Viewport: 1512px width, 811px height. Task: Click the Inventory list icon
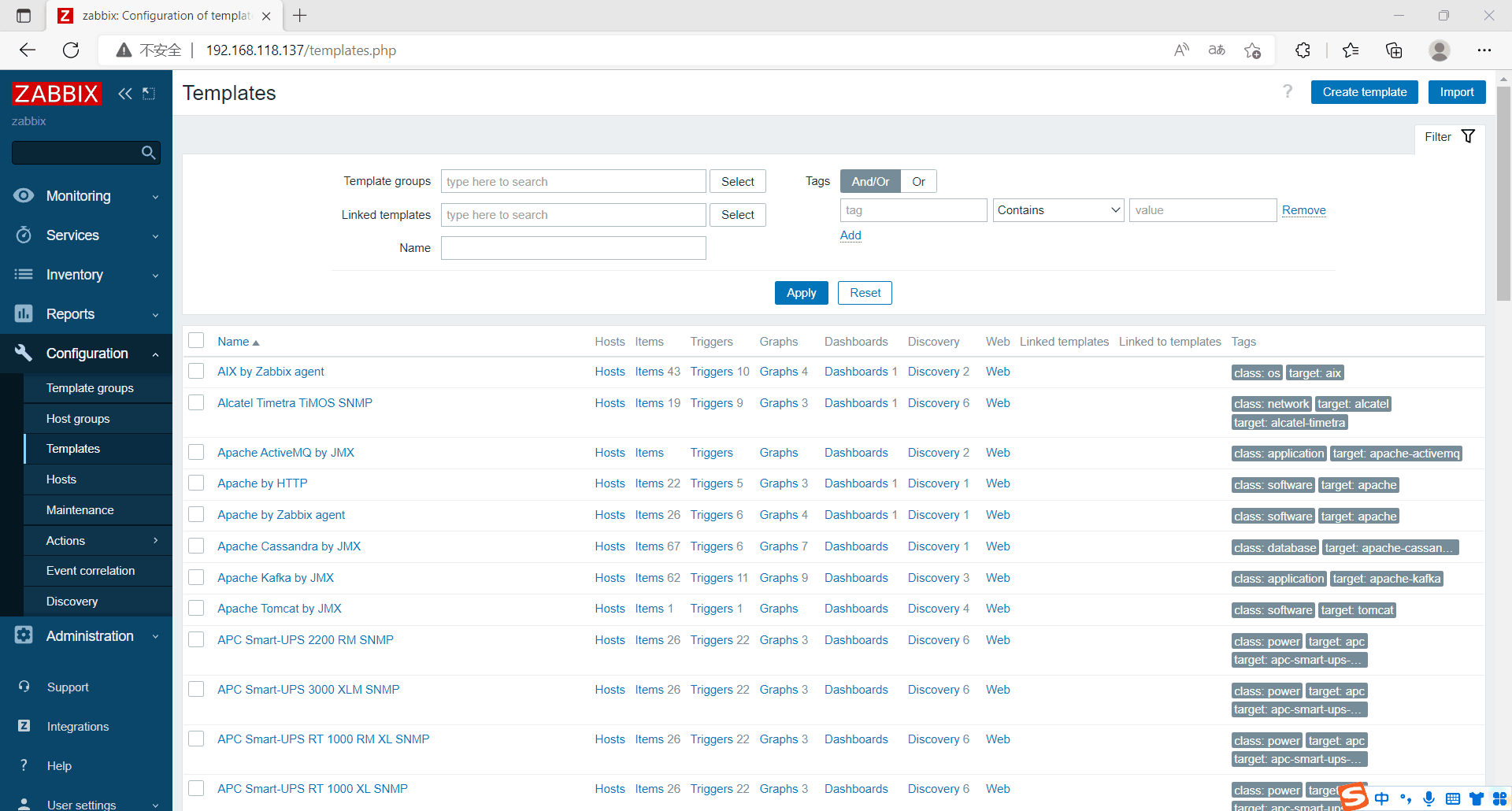point(24,274)
